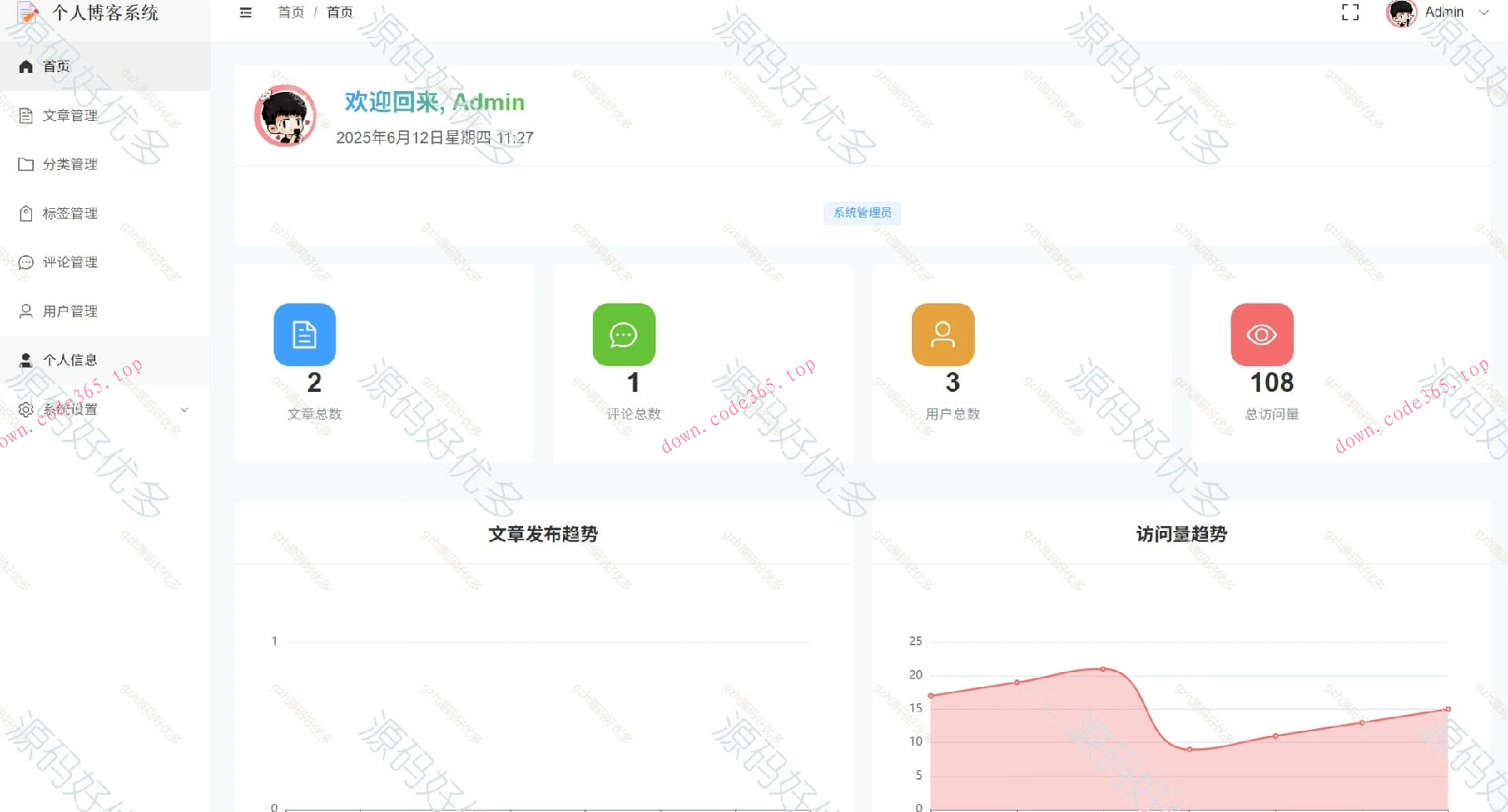Open the Admin user dropdown arrow
The height and width of the screenshot is (812, 1508).
coord(1484,13)
